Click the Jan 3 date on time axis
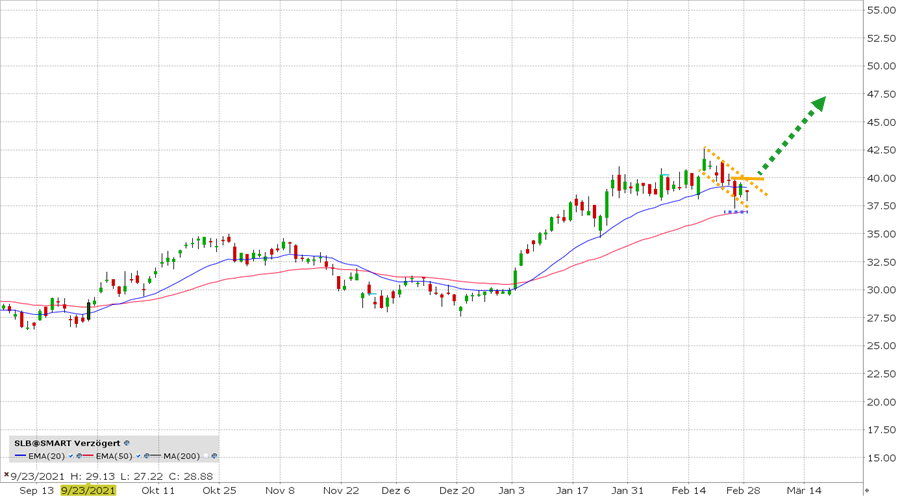This screenshot has height=500, width=900. [x=511, y=491]
